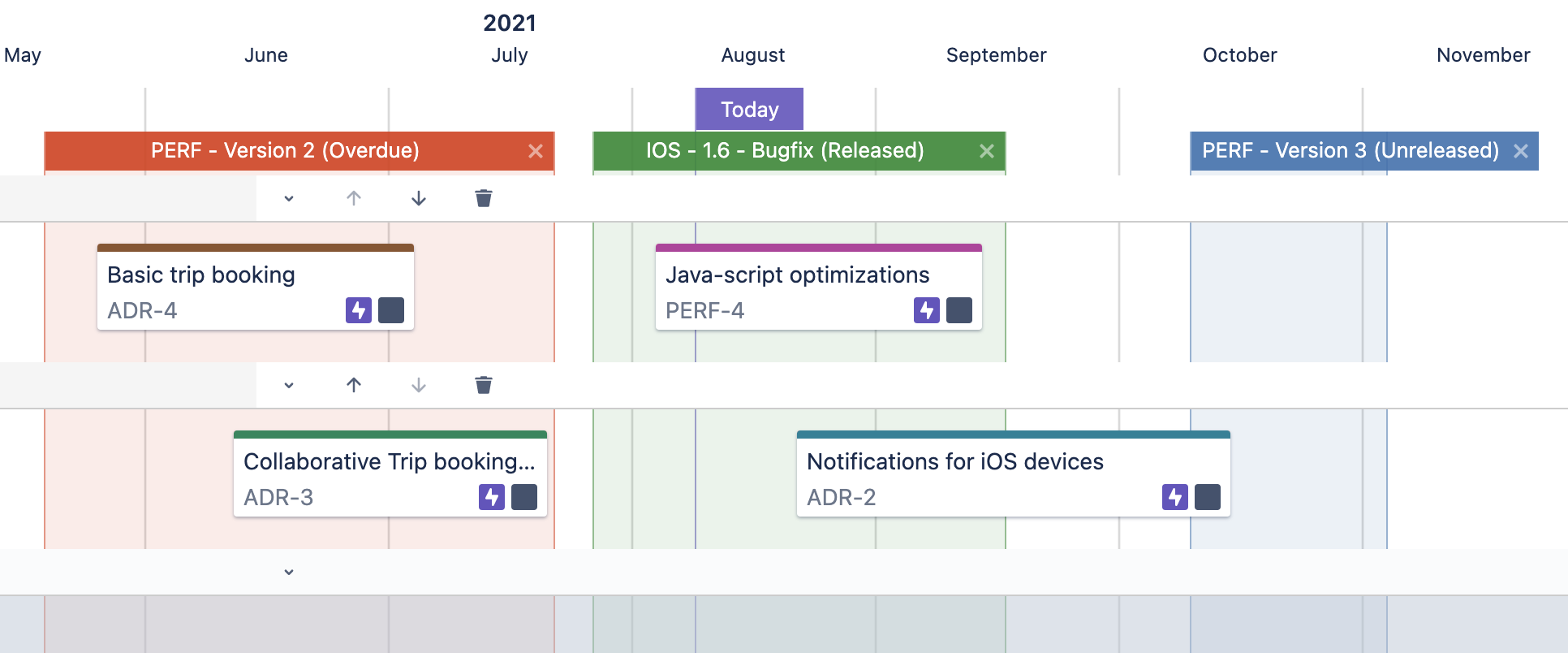Click dark square icon on PERF-4 card
The image size is (1568, 653).
point(959,310)
